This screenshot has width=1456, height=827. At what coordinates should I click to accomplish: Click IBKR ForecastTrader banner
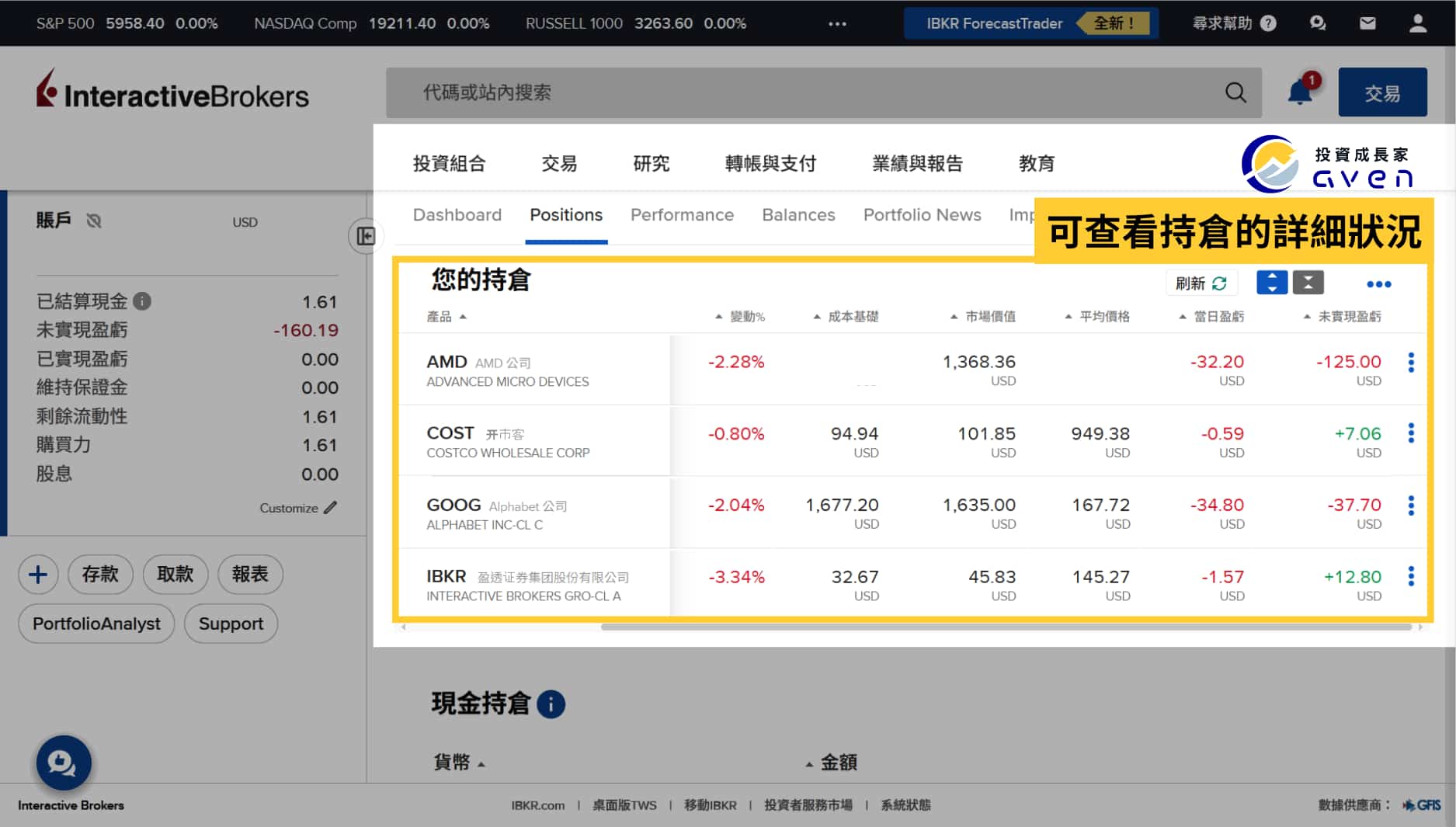(x=1030, y=23)
